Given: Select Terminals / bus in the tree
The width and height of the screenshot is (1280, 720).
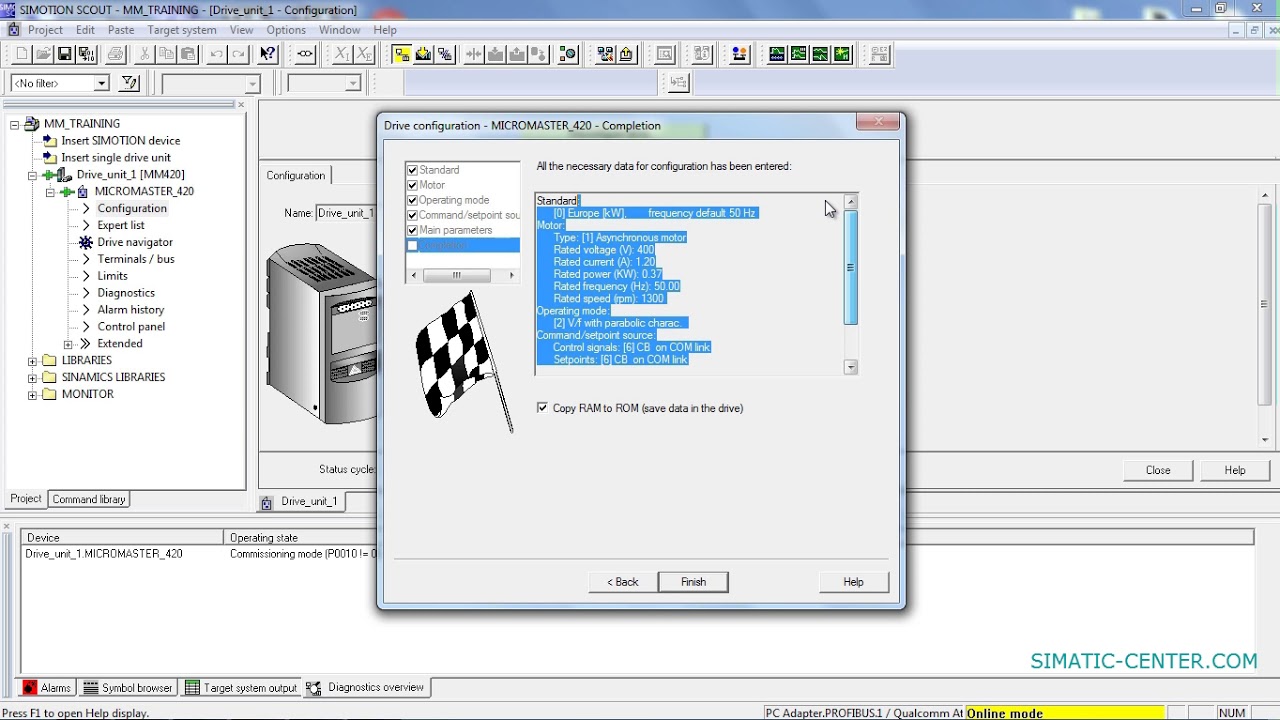Looking at the screenshot, I should pos(136,259).
